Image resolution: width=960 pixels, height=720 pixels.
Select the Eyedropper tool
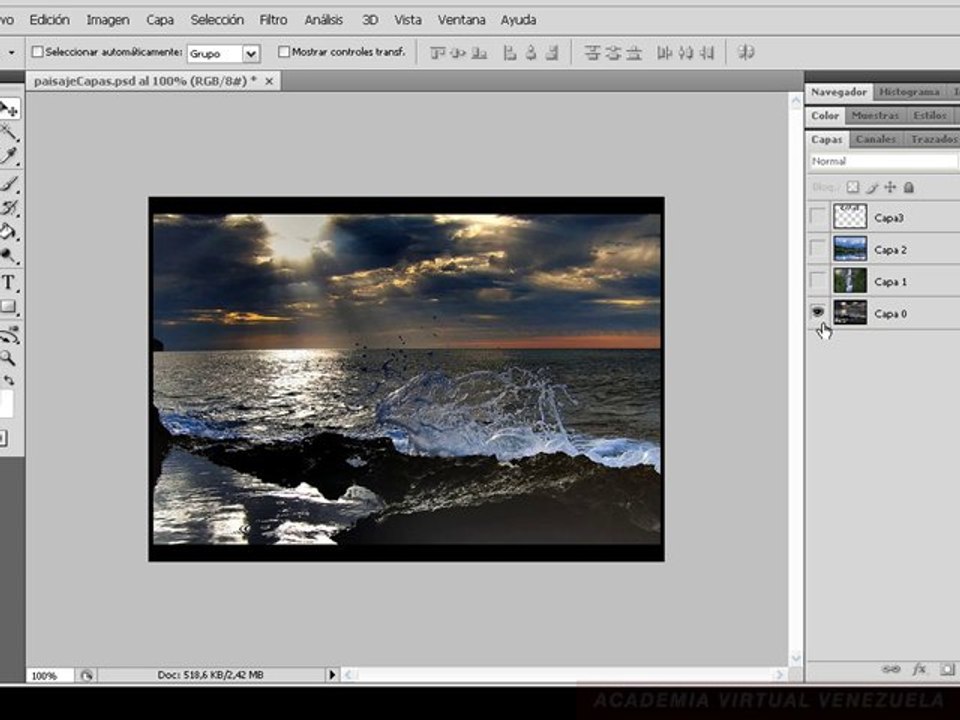(8, 156)
